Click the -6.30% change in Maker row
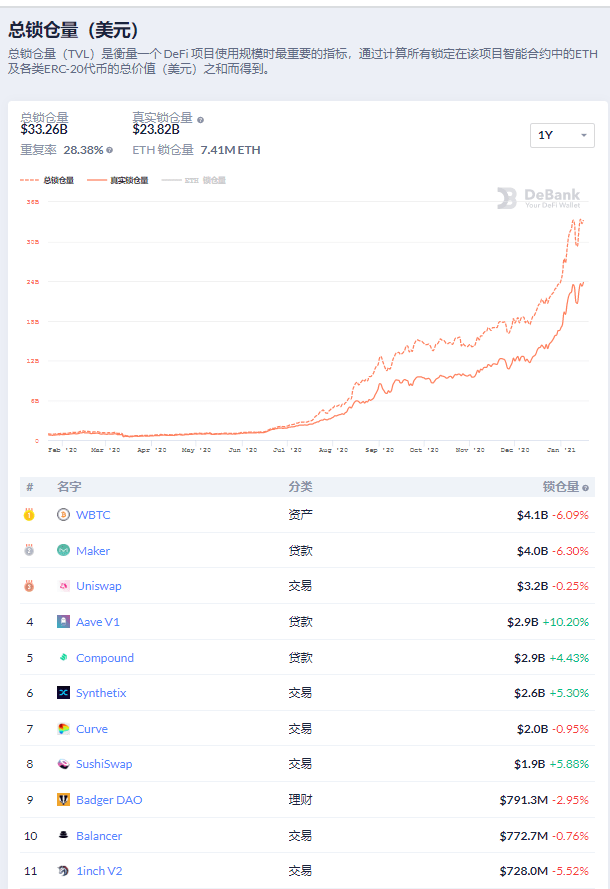 tap(570, 551)
